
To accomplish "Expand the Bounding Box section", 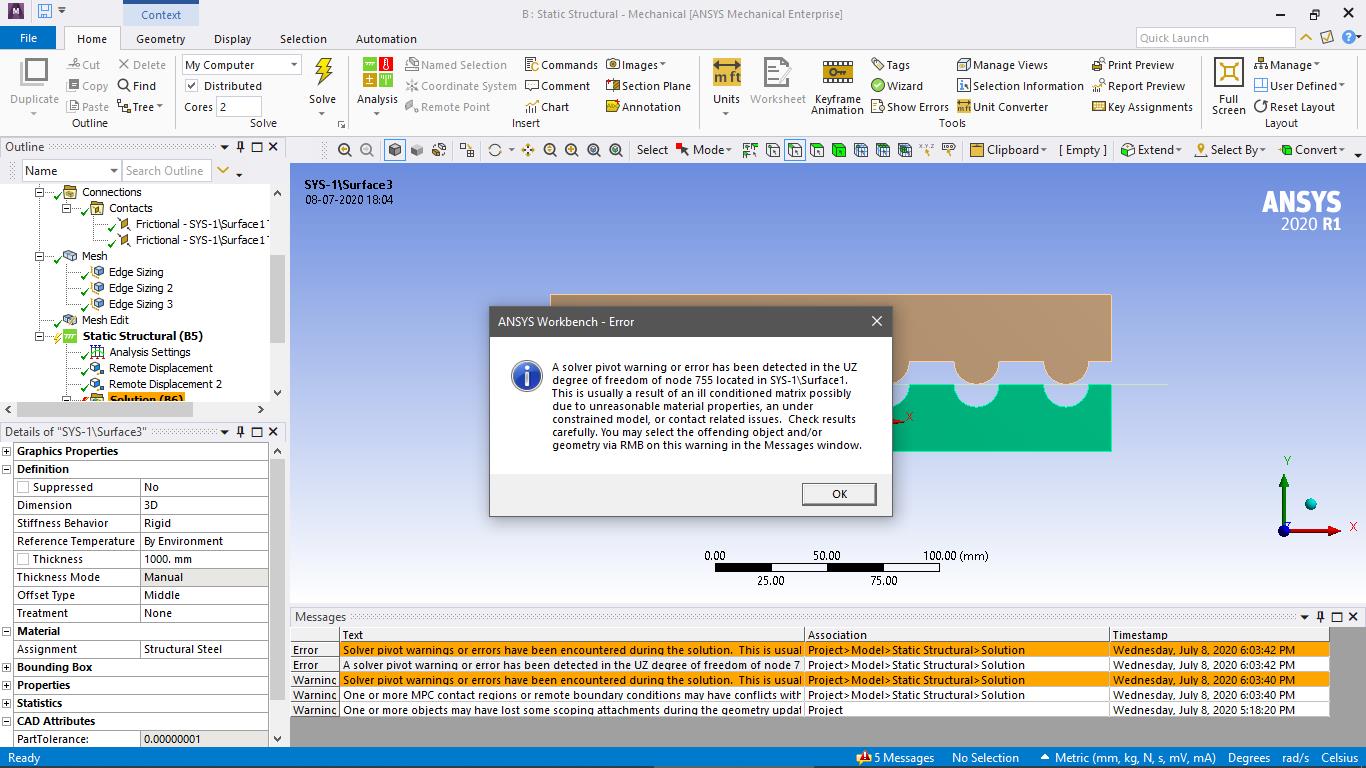I will point(6,667).
